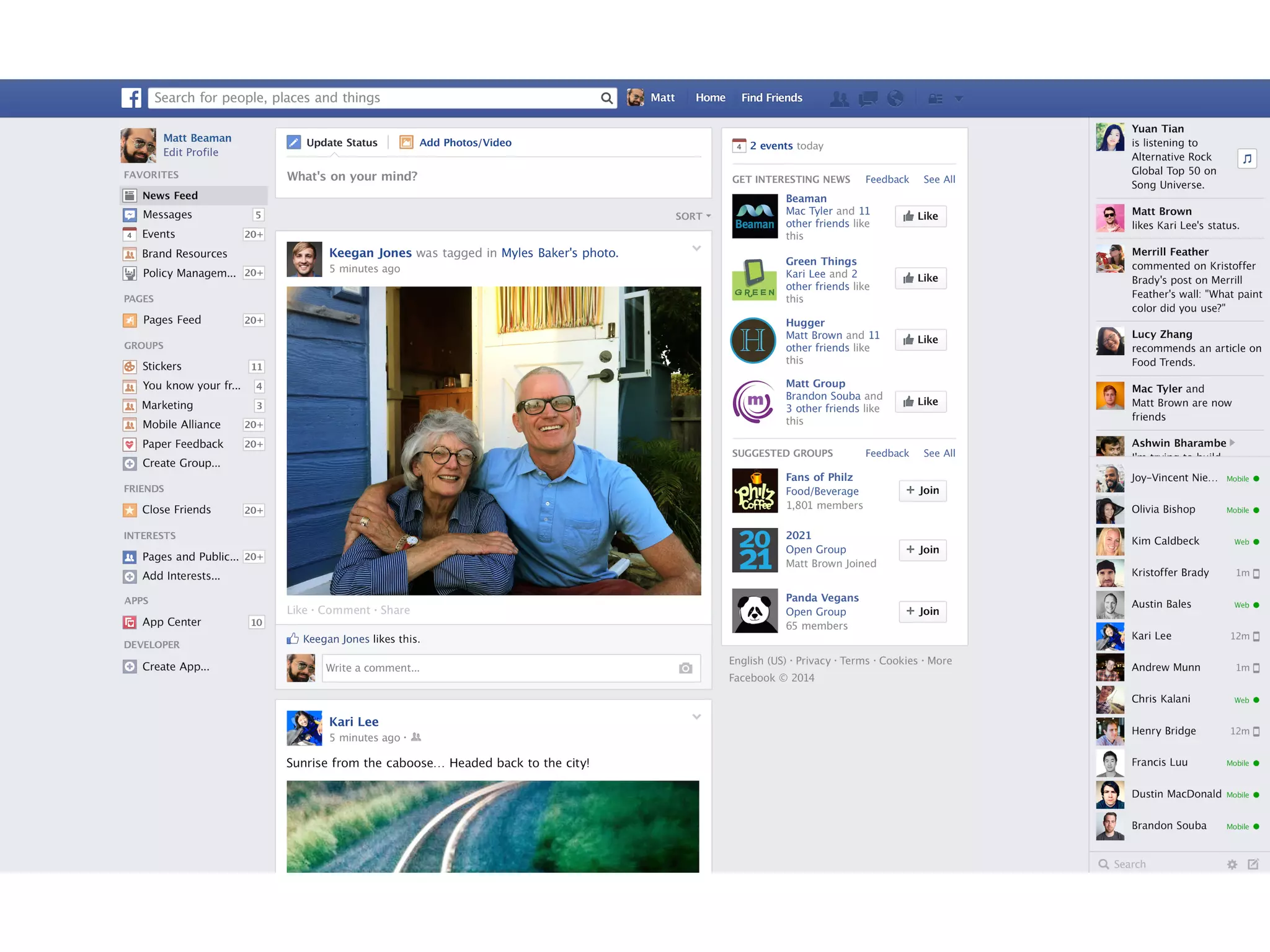Open the tagged photo of Keegan Jones
Screen dimensions: 1270x952
[494, 441]
